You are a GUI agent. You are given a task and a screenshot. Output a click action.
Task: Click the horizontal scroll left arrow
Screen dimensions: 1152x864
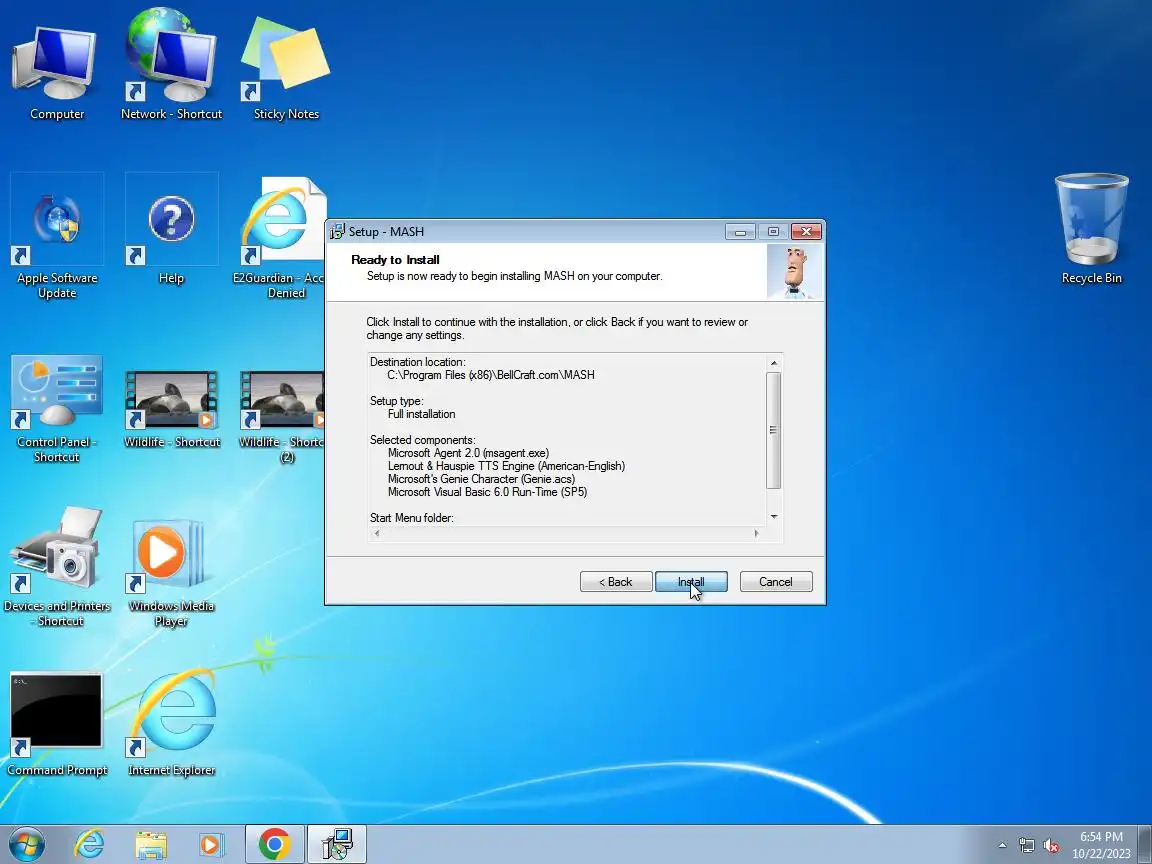tap(377, 533)
